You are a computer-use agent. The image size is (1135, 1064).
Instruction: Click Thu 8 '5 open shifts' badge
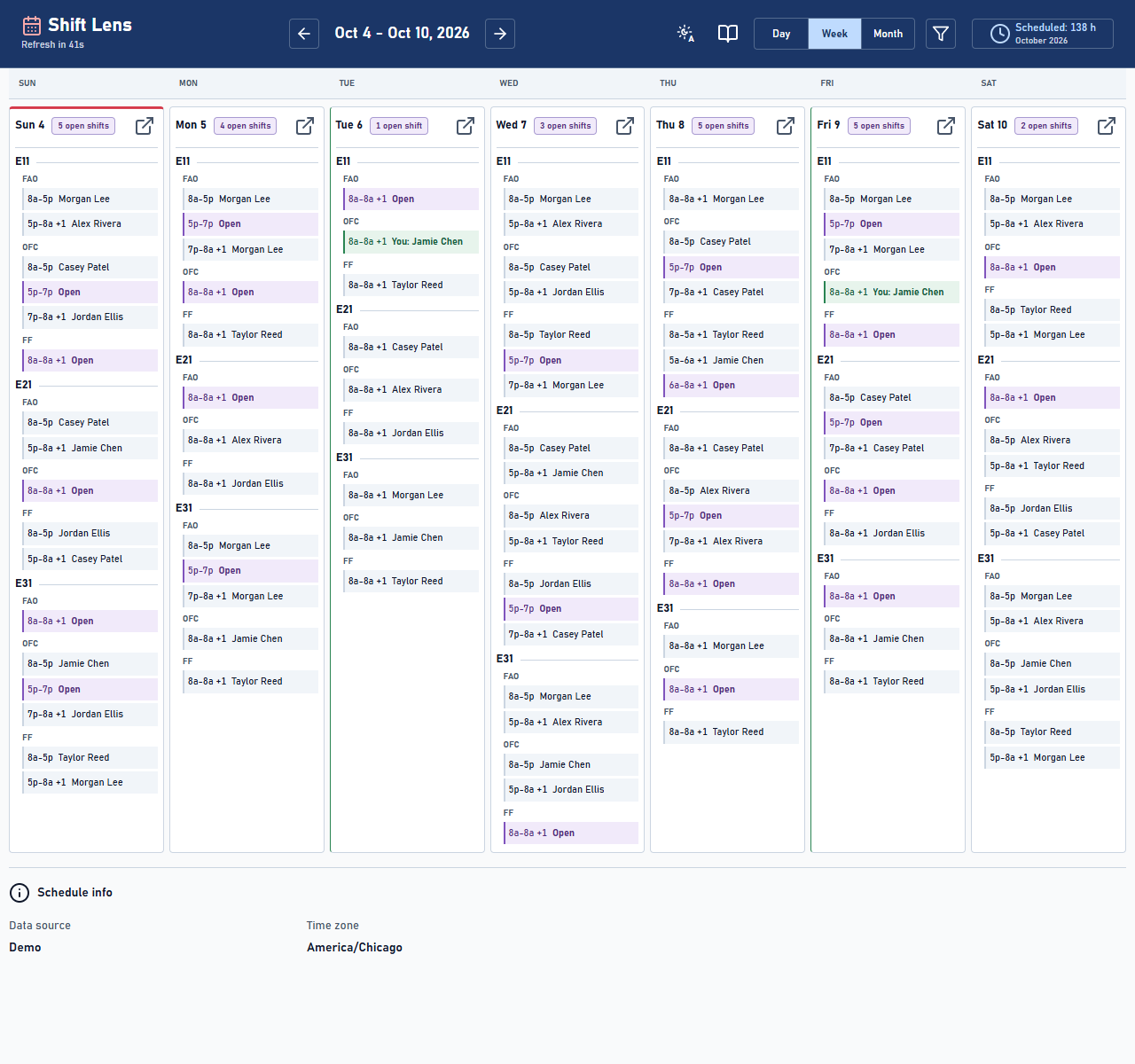(723, 126)
